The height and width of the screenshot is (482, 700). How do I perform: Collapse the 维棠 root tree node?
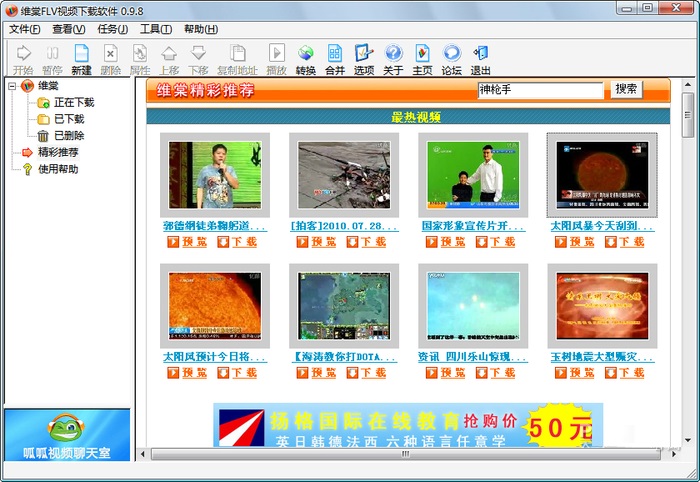11,86
